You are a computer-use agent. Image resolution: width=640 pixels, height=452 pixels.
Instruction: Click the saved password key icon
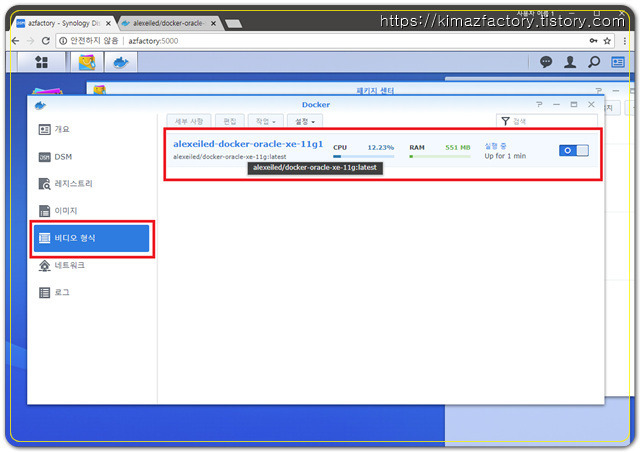(593, 40)
